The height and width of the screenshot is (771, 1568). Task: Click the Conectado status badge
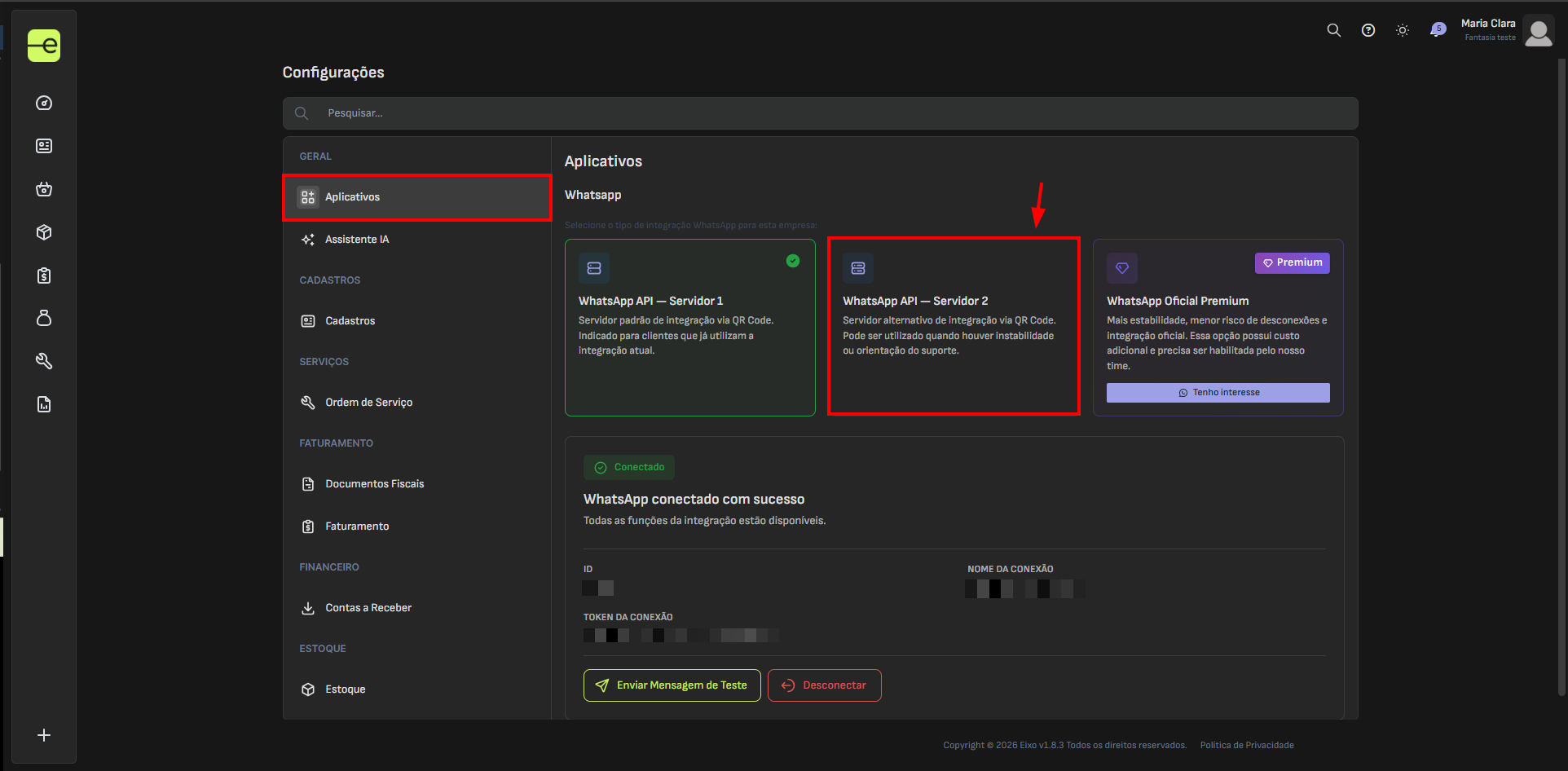629,467
